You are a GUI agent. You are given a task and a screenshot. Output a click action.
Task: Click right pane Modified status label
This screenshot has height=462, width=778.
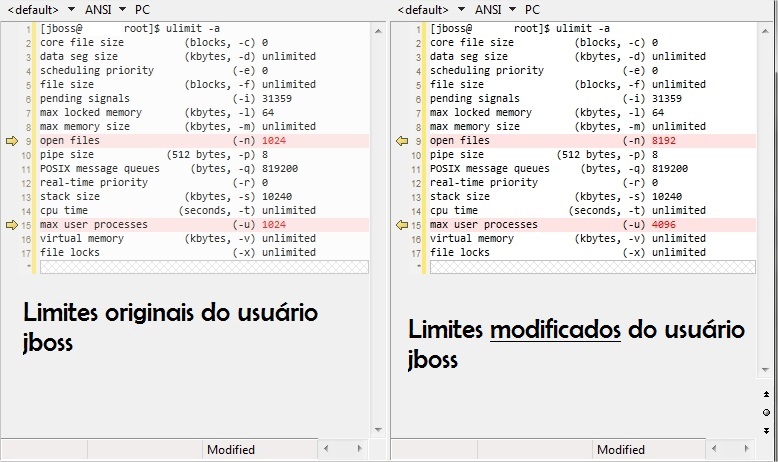(621, 450)
